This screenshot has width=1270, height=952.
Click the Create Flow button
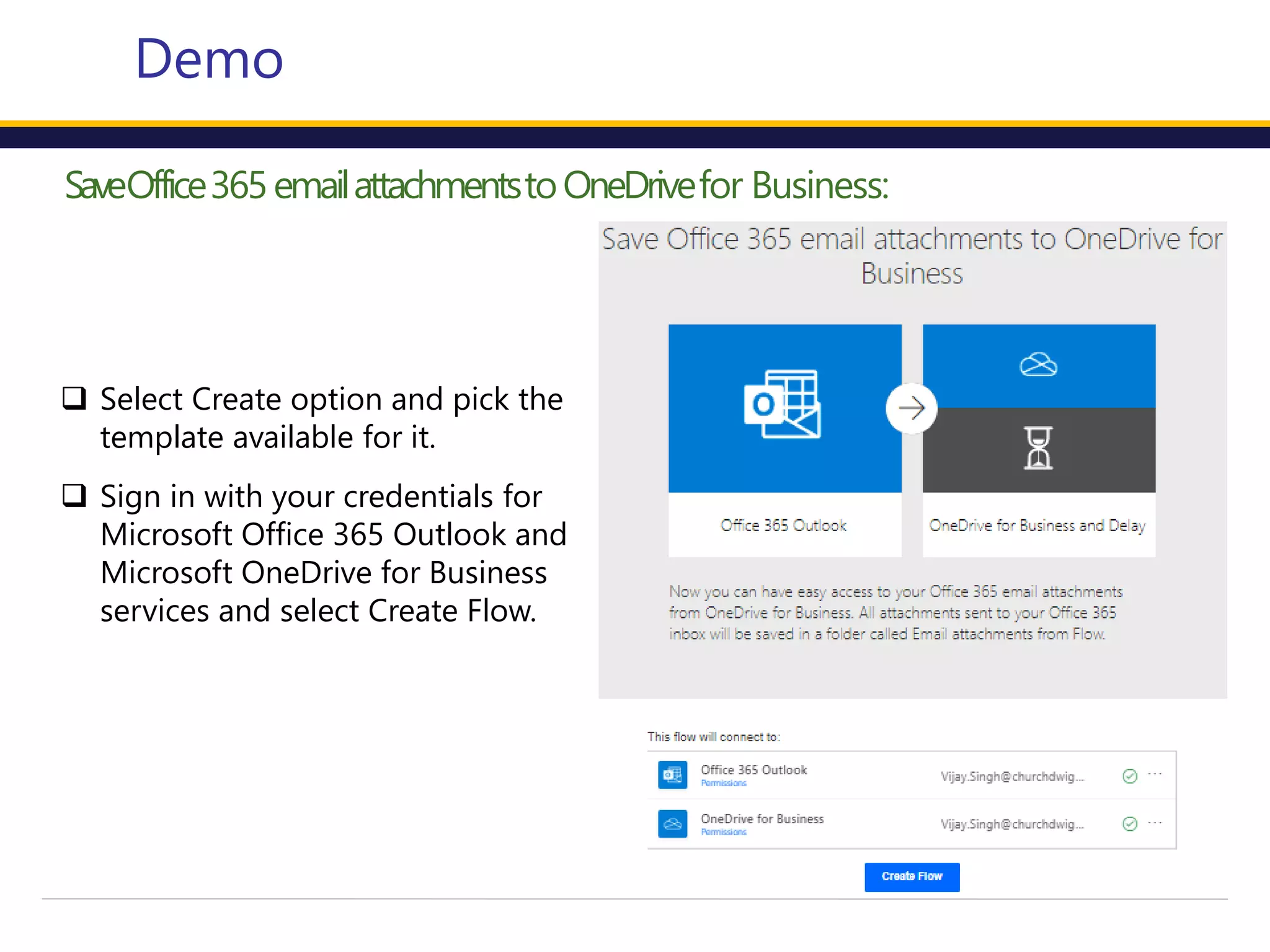pyautogui.click(x=912, y=876)
